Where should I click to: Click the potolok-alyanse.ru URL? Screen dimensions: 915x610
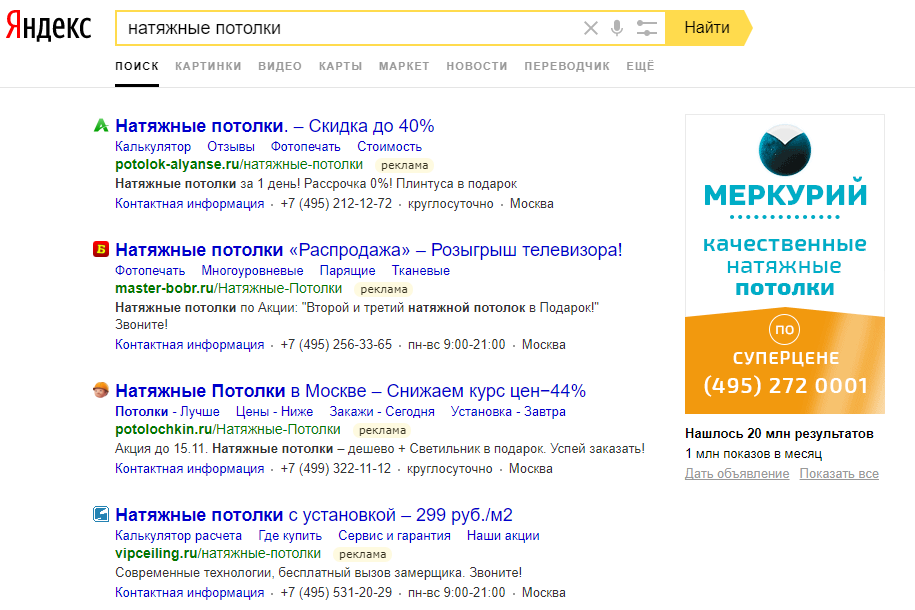pyautogui.click(x=239, y=165)
